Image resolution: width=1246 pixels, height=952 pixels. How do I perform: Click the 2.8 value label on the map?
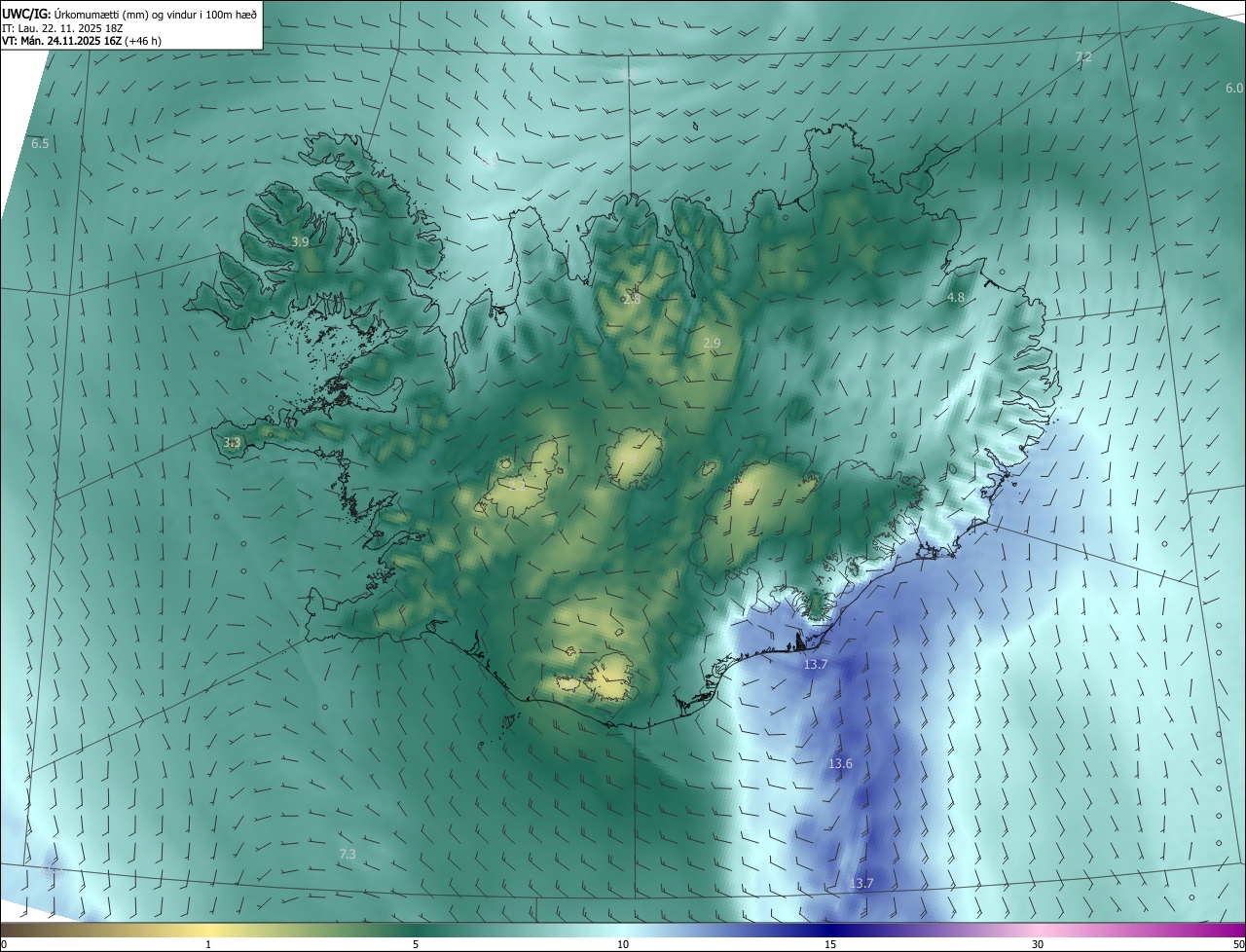coord(632,299)
